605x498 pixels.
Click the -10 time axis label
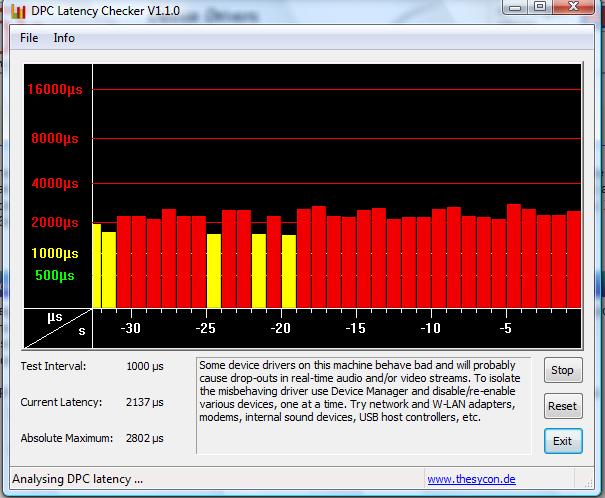click(x=430, y=328)
